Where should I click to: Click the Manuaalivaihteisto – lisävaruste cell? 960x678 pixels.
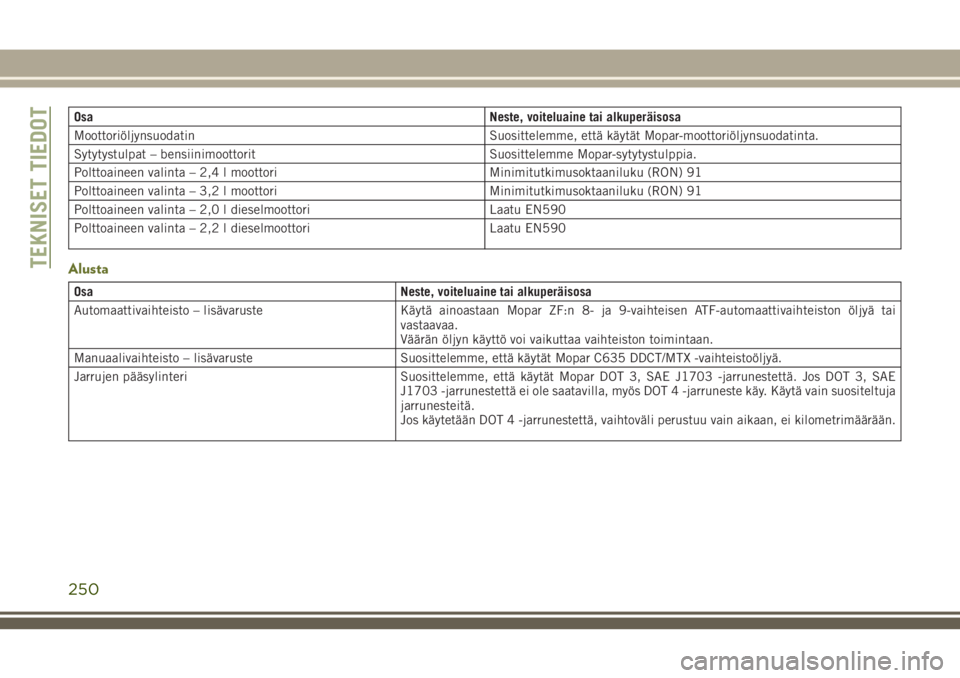coord(163,358)
